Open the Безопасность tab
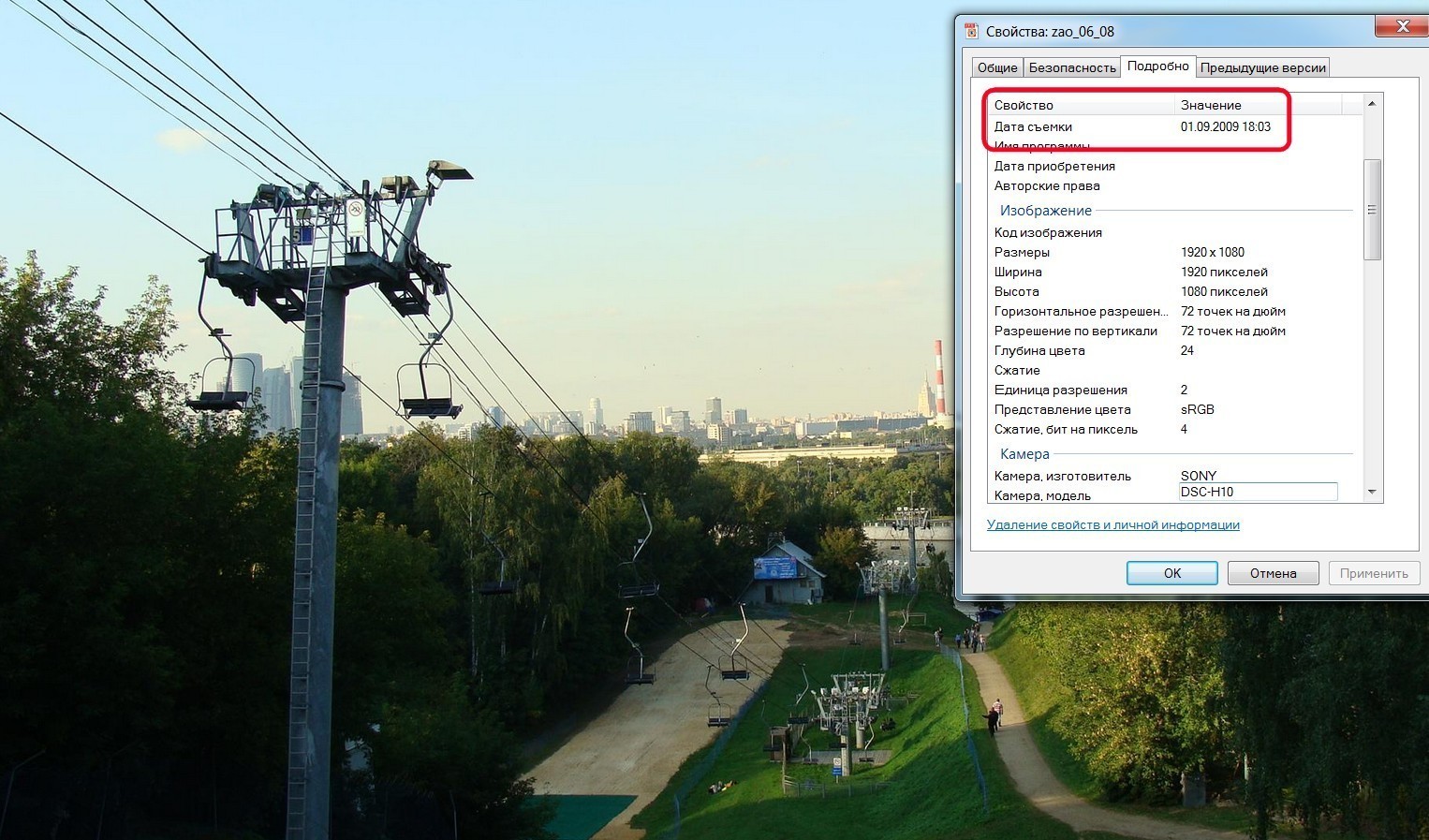The width and height of the screenshot is (1429, 840). tap(1072, 67)
